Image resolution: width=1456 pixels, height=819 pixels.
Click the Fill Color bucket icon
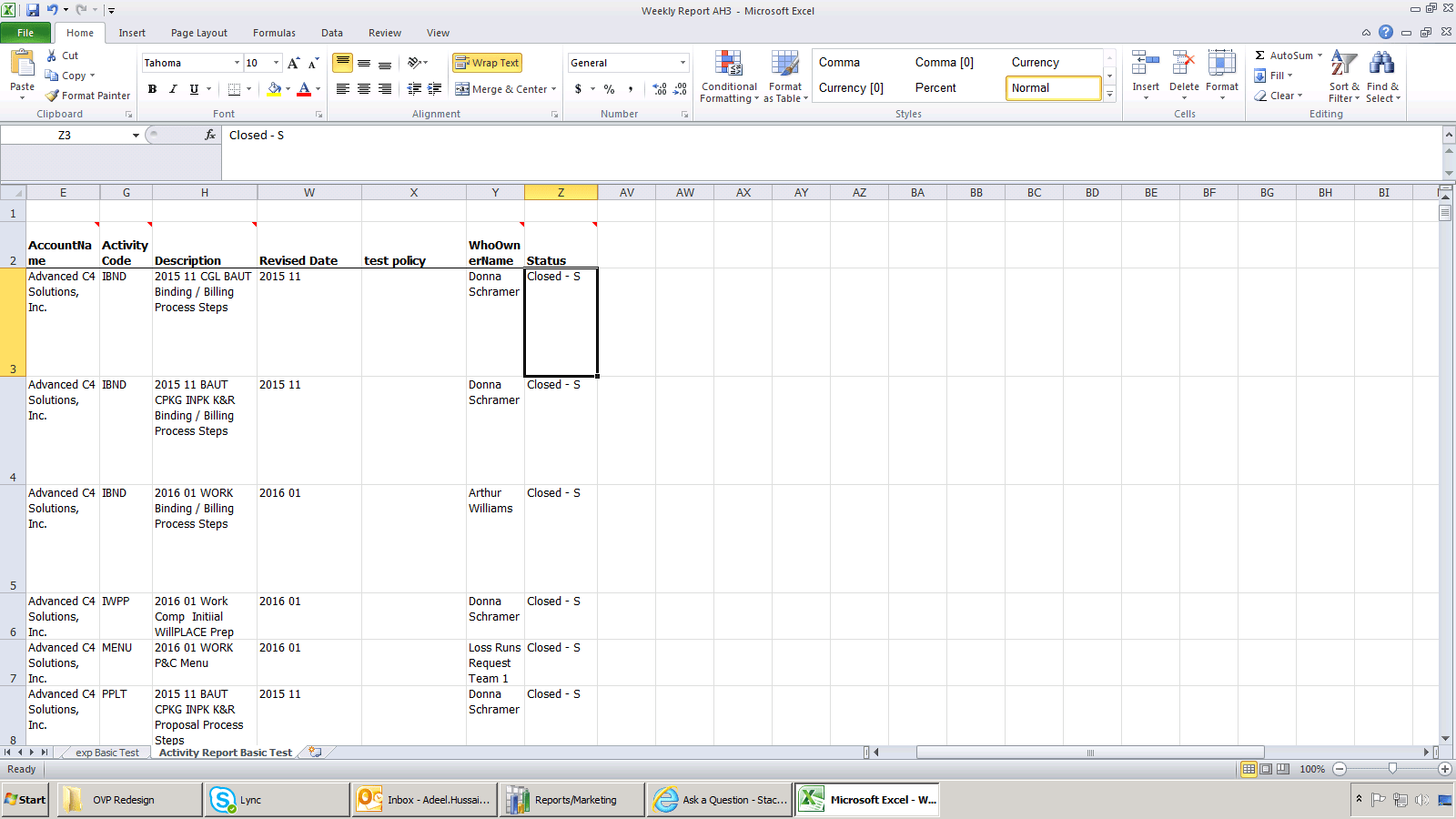coord(274,89)
